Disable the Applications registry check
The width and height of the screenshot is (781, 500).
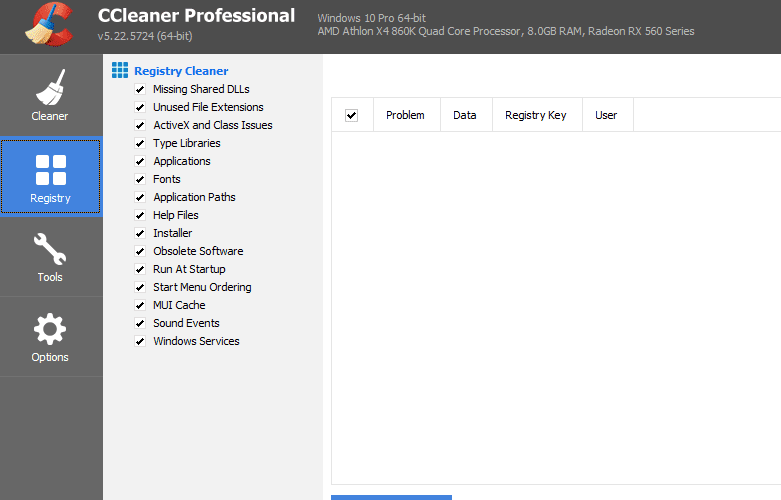(x=140, y=161)
